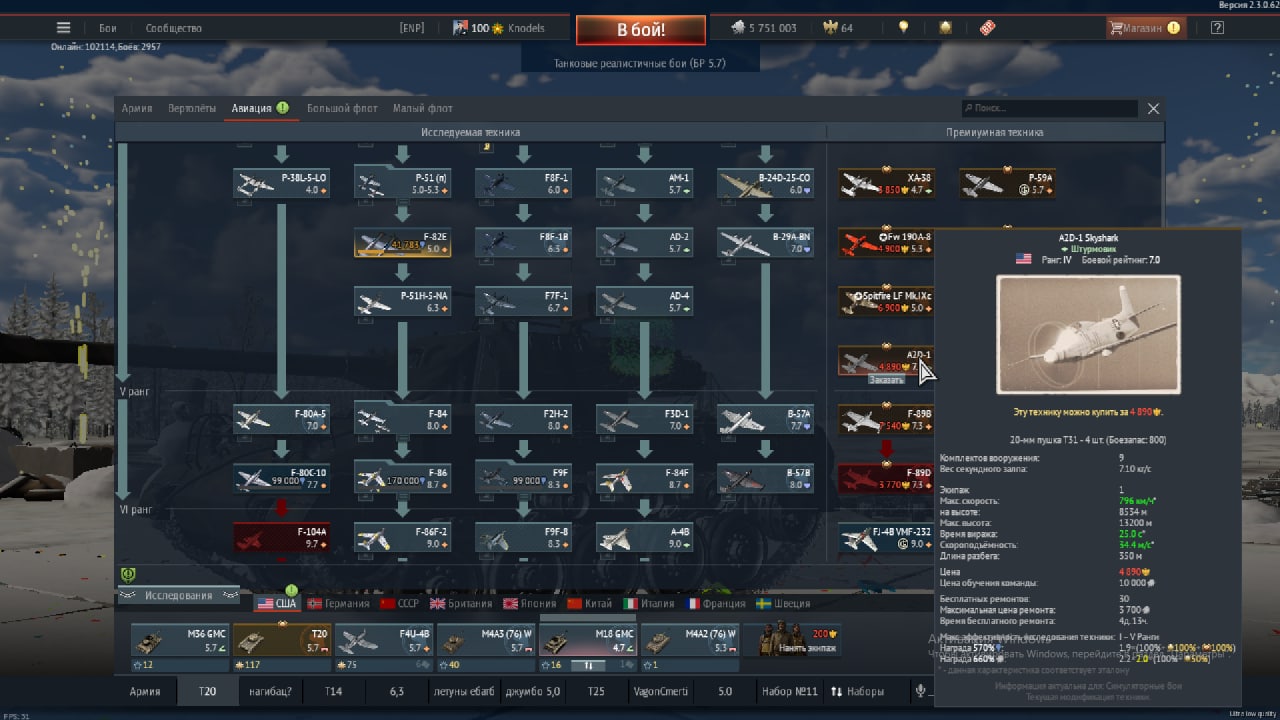
Task: Select the A-4B aircraft
Action: pos(644,538)
